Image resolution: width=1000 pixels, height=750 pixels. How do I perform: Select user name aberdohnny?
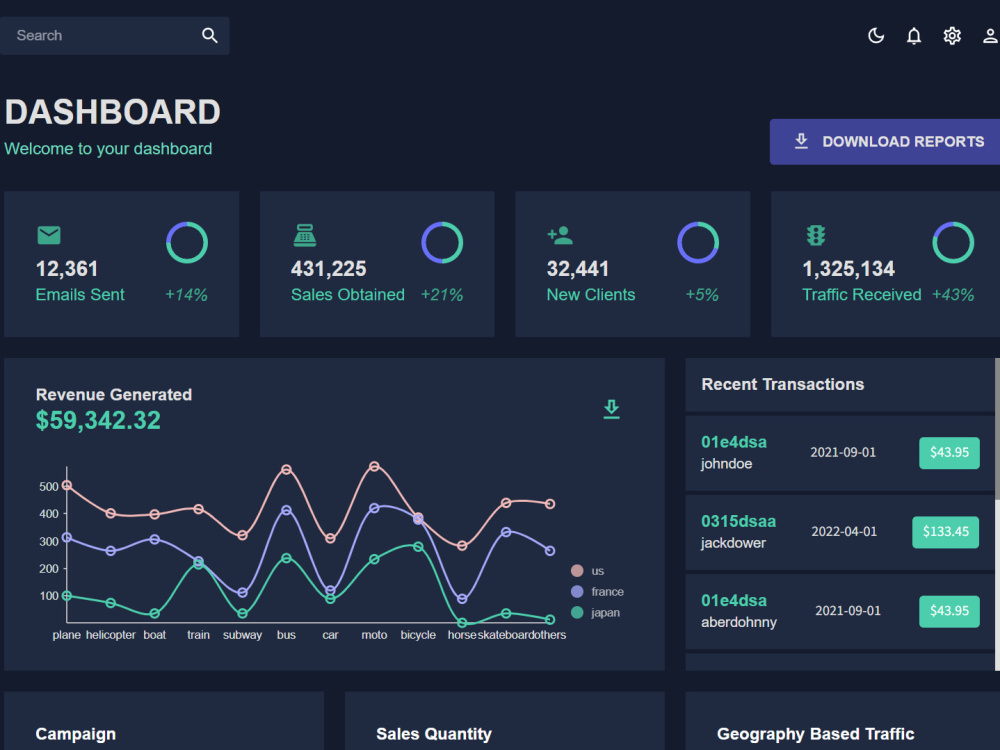pyautogui.click(x=739, y=622)
